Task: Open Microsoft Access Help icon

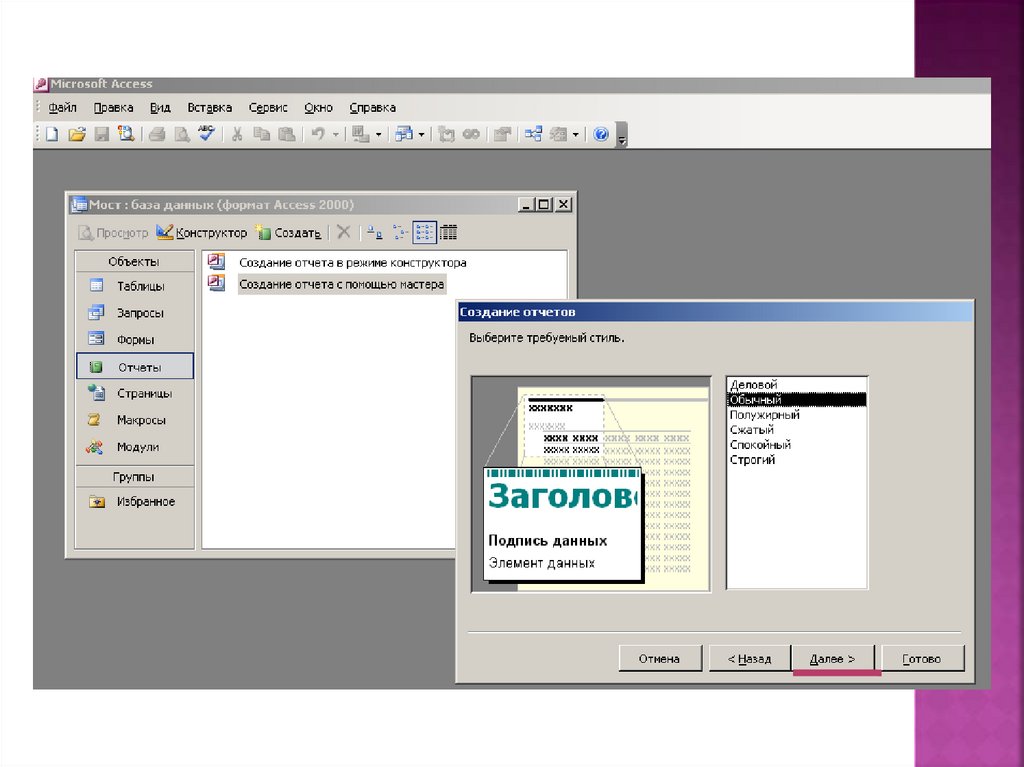Action: pyautogui.click(x=601, y=135)
